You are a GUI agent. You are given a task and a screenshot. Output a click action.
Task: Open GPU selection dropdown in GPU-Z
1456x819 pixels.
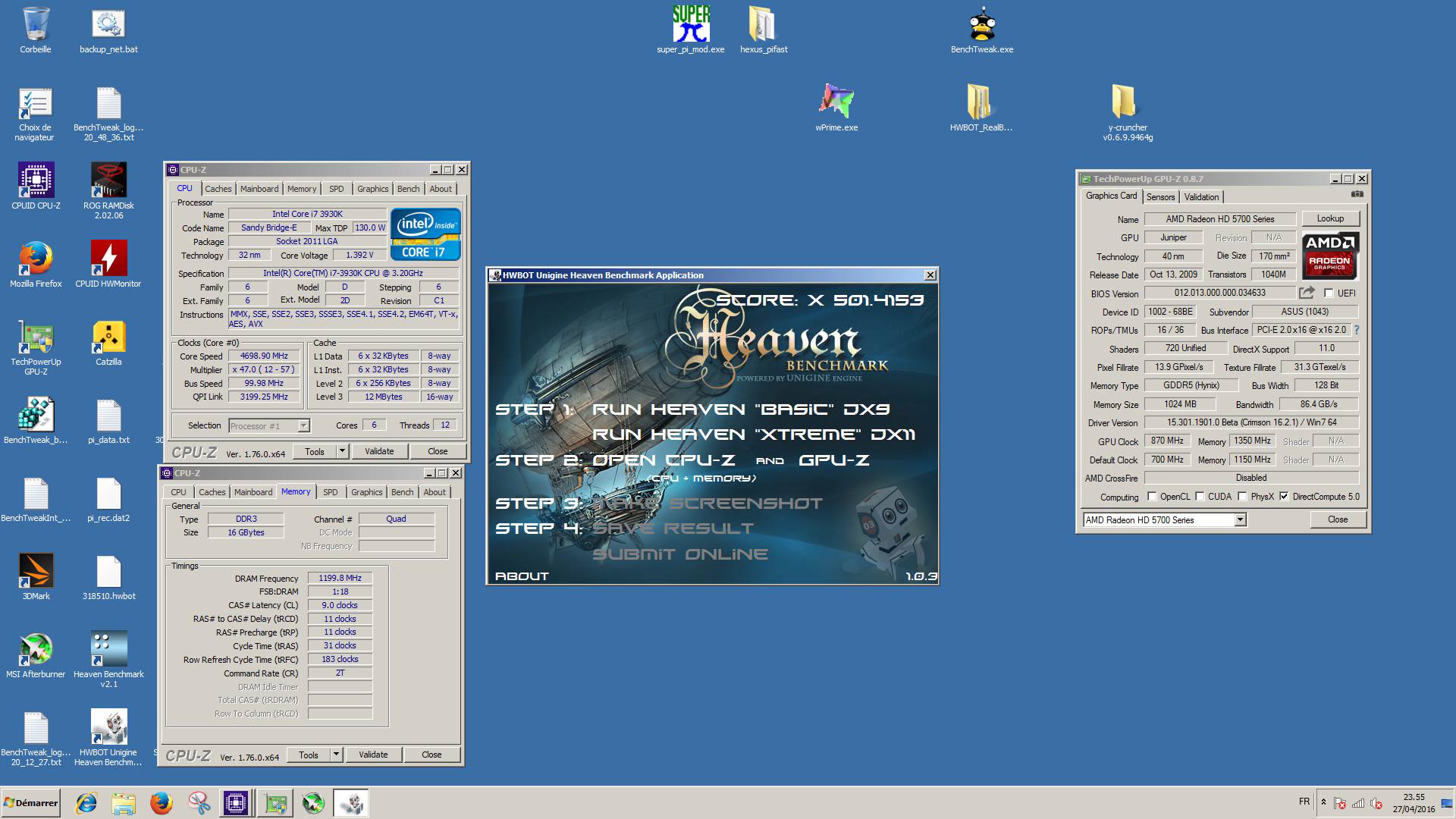click(1240, 519)
